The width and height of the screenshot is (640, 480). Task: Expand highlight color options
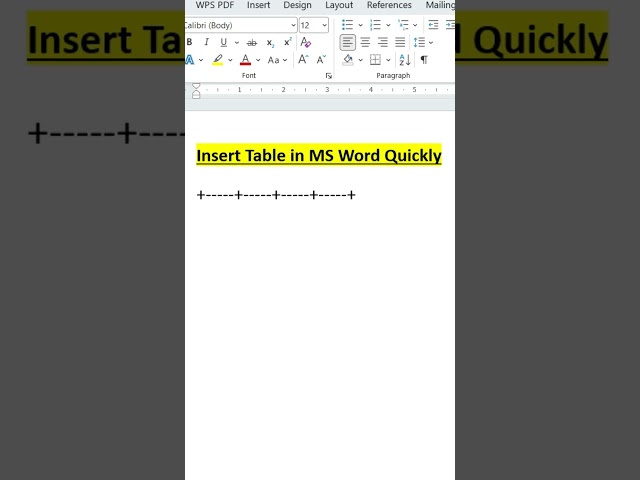230,60
